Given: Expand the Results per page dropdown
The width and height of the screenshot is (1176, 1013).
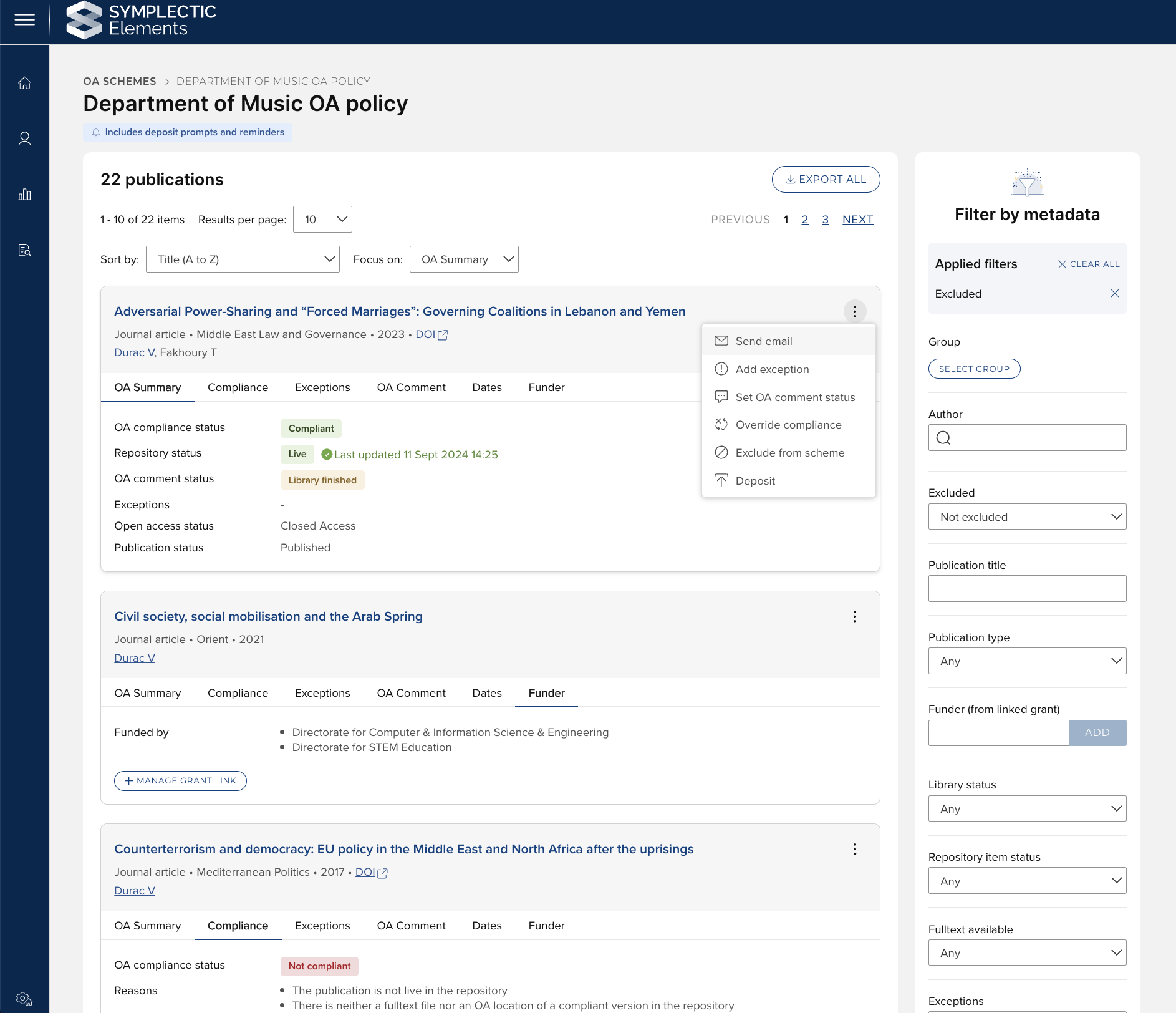Looking at the screenshot, I should [x=322, y=220].
